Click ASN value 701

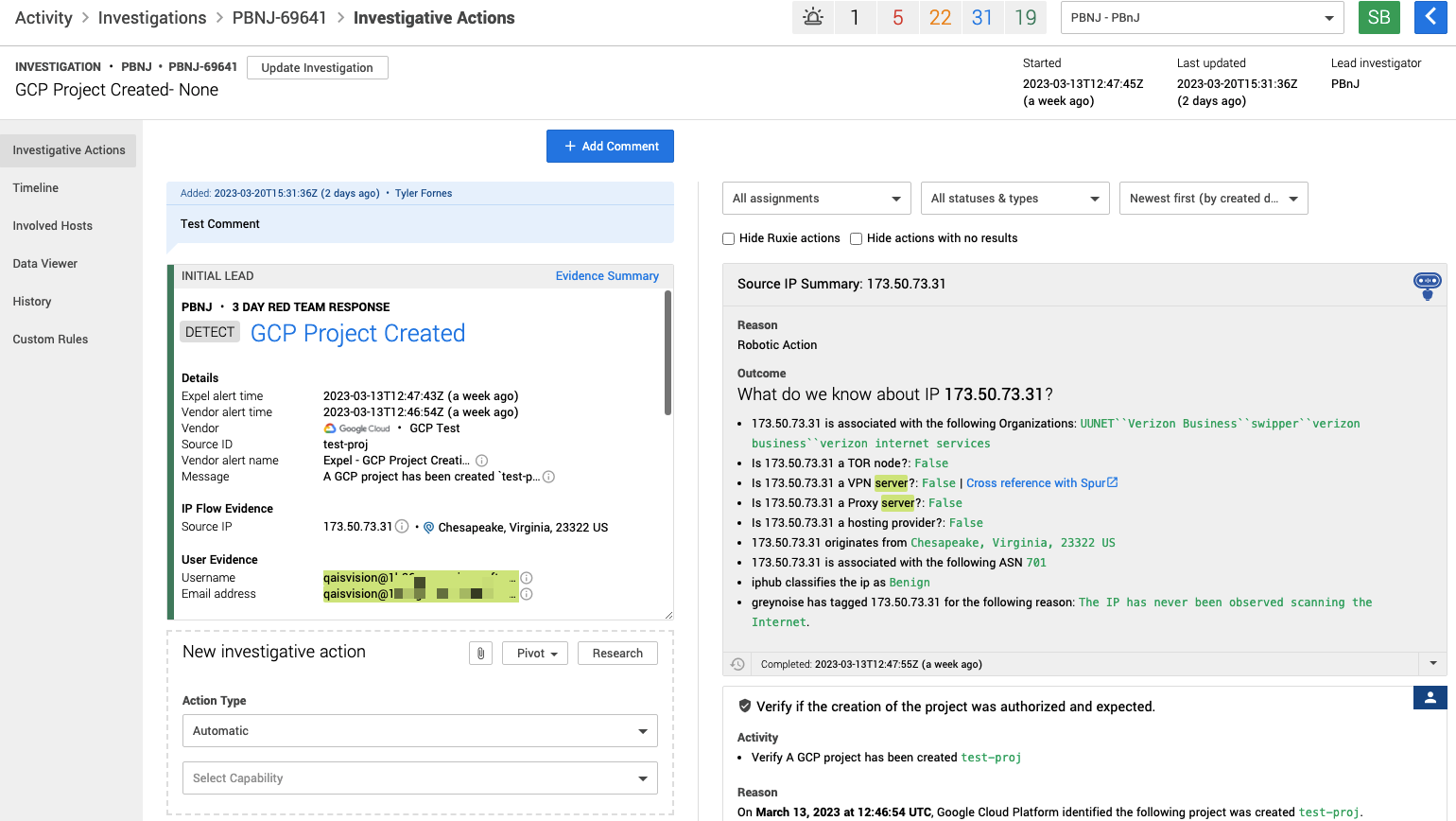(1036, 563)
